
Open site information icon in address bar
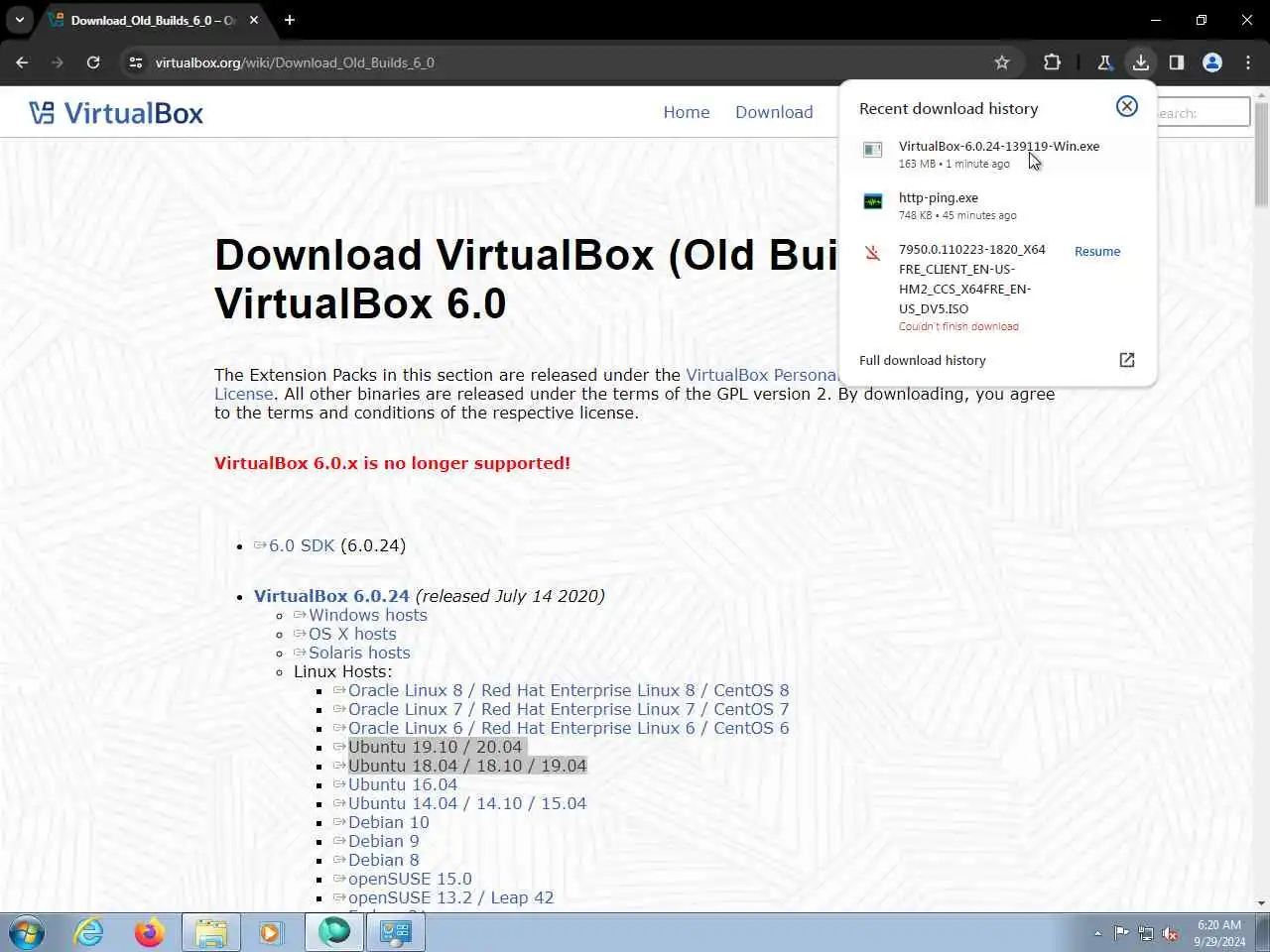click(x=136, y=62)
